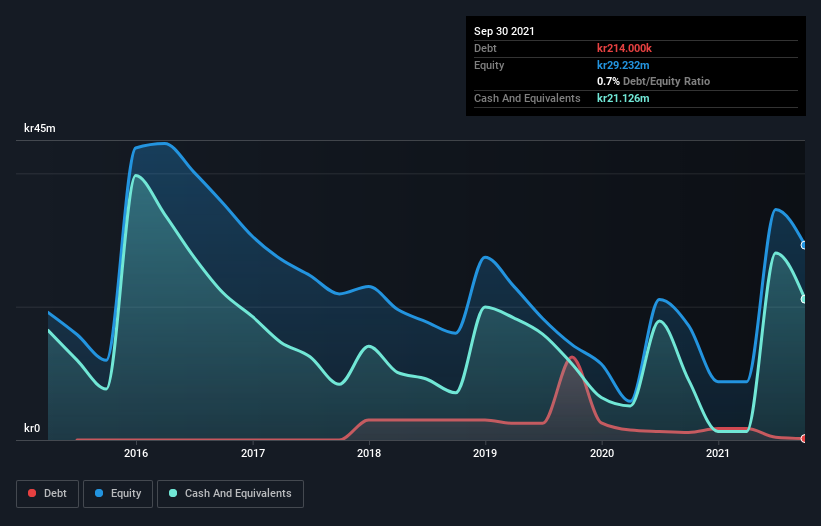Click the 0.7% Debt/Equity Ratio text
The width and height of the screenshot is (821, 526).
pos(653,82)
